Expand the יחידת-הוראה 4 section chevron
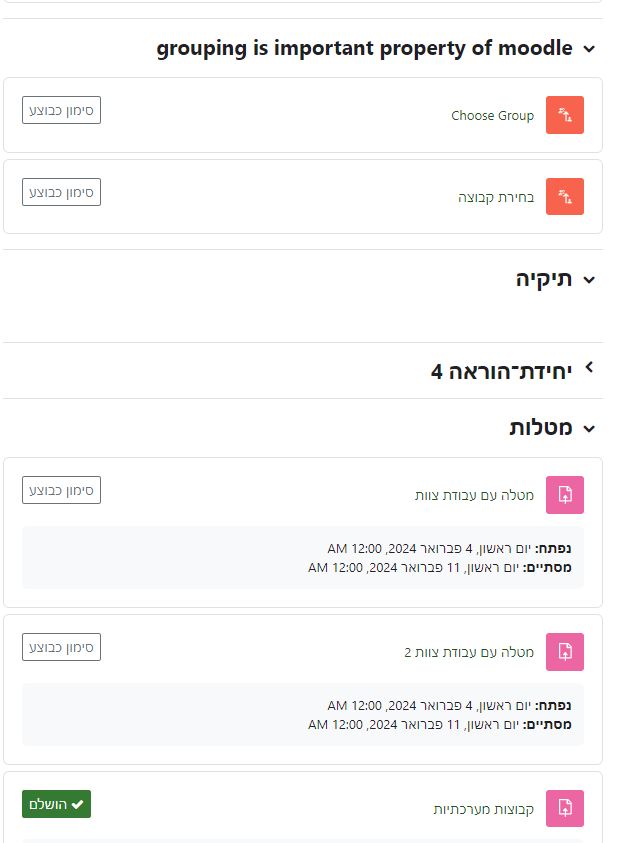 pos(589,368)
